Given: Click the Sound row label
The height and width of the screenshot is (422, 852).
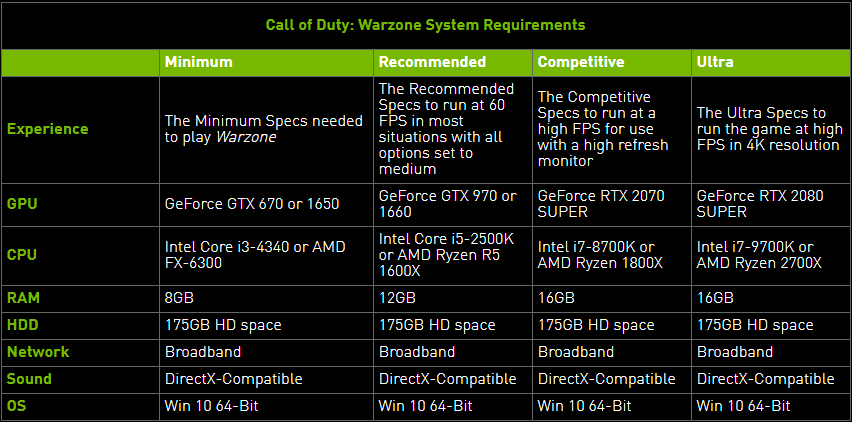Looking at the screenshot, I should 31,379.
